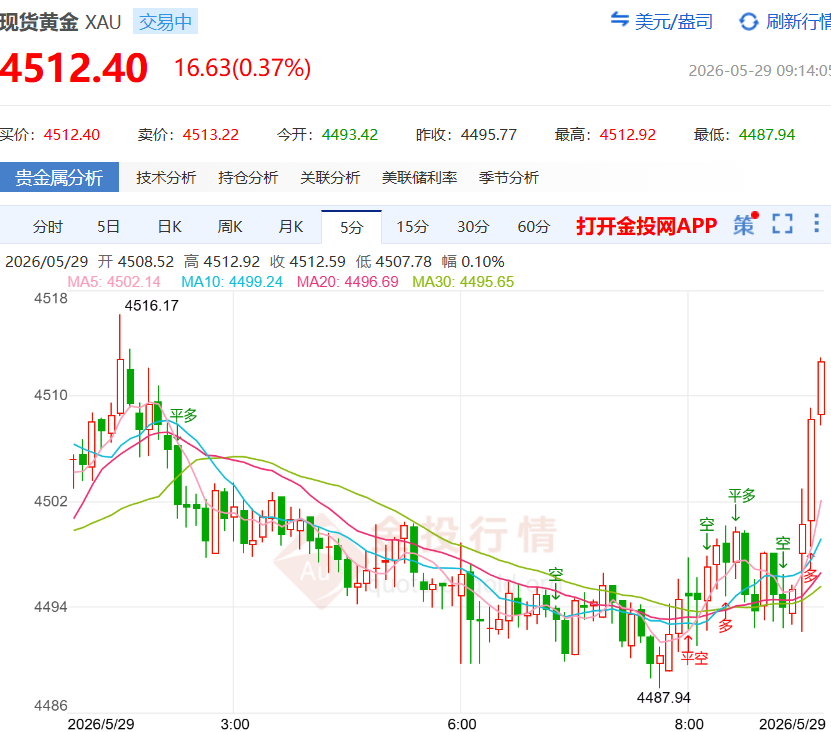831x732 pixels.
Task: Click the 4516.17 high price label
Action: [x=152, y=306]
